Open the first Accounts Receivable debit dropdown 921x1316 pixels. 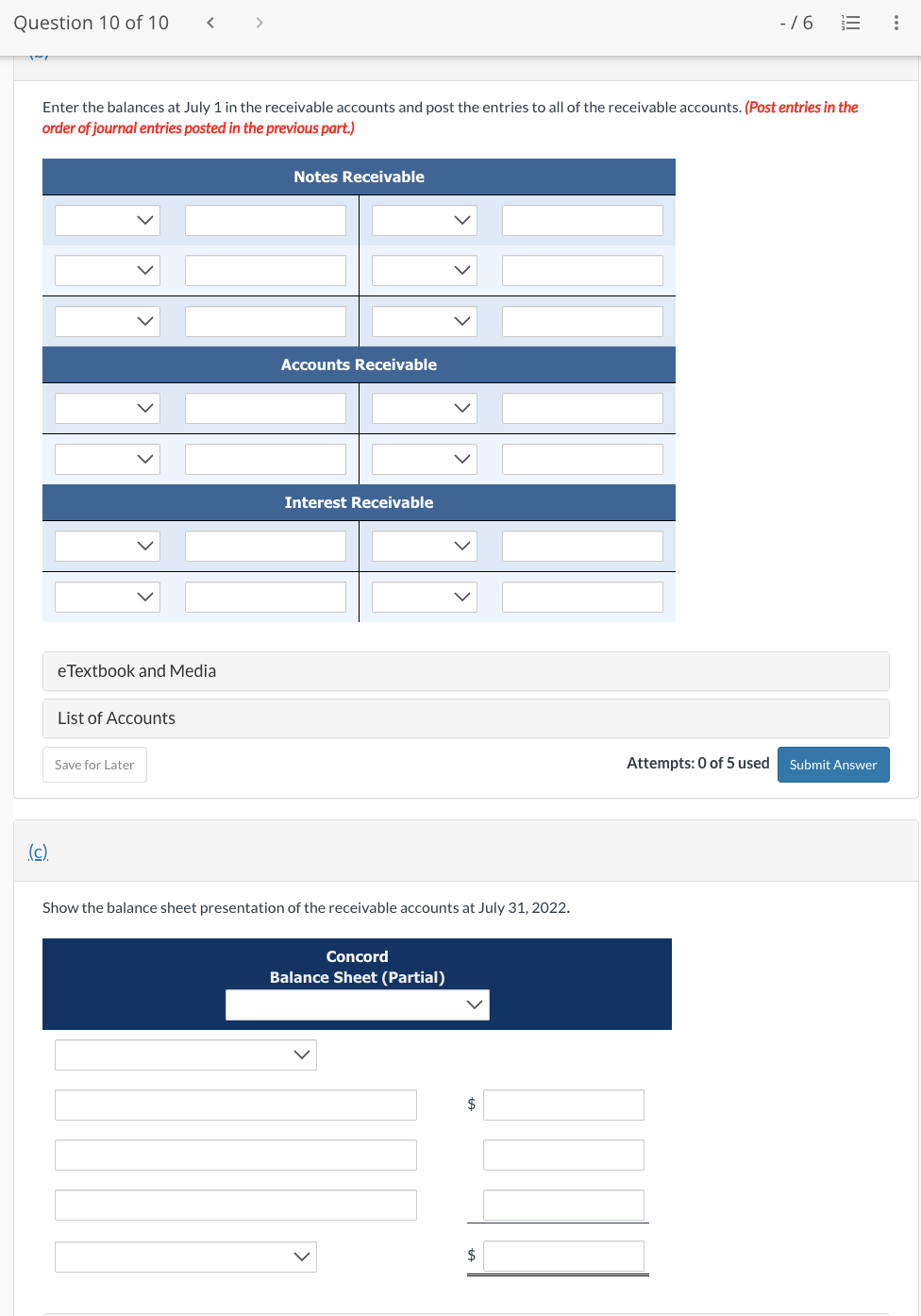(x=107, y=407)
